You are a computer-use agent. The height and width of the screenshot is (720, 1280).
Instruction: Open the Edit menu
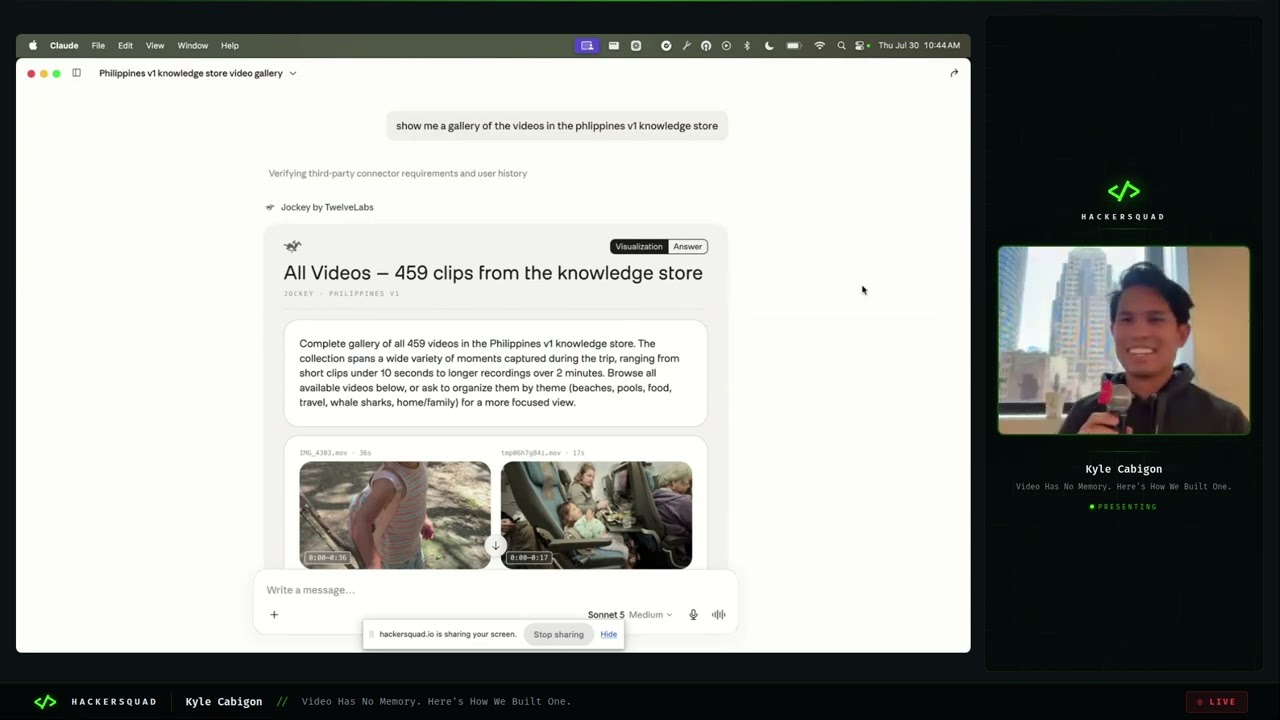tap(125, 45)
